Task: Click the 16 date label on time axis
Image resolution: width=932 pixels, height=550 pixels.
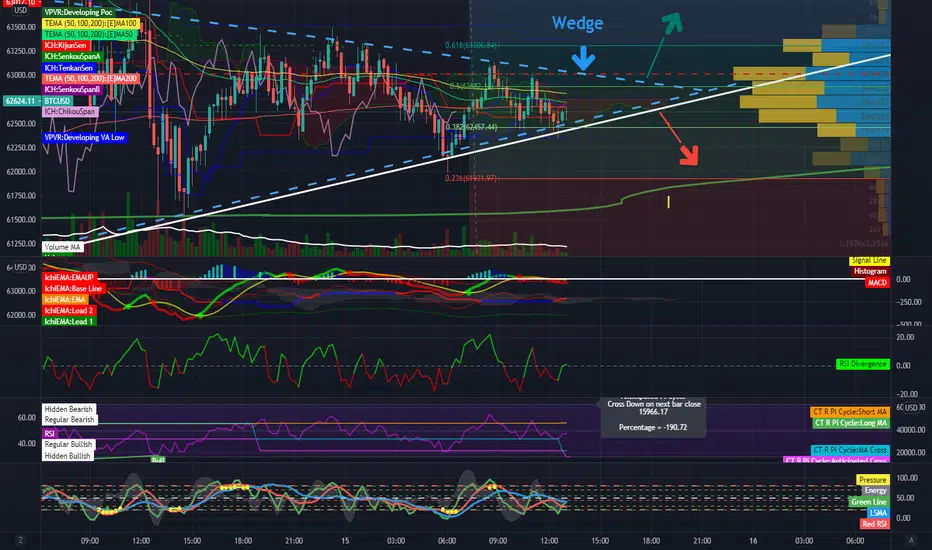Action: (x=753, y=540)
